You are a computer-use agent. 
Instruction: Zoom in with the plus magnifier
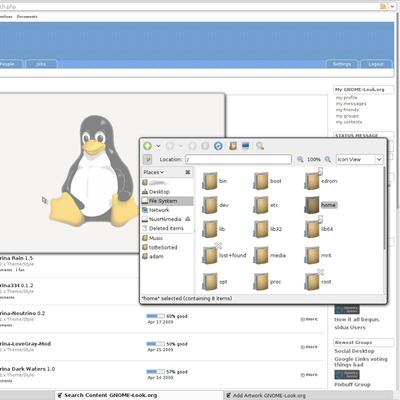click(x=328, y=159)
